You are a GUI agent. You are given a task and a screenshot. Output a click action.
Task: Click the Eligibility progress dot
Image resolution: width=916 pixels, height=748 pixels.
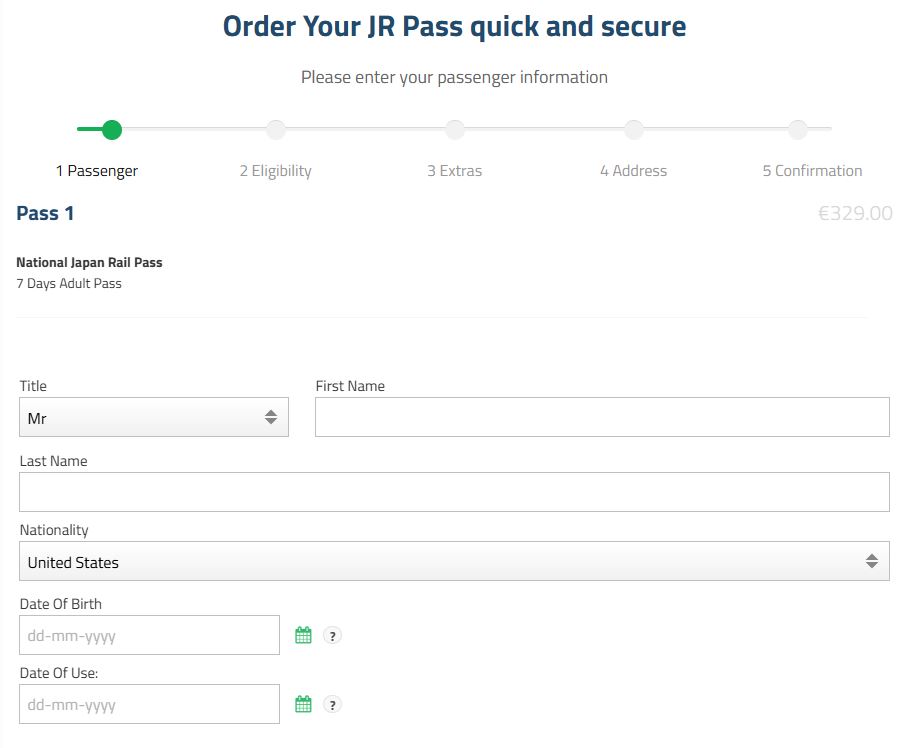(276, 130)
